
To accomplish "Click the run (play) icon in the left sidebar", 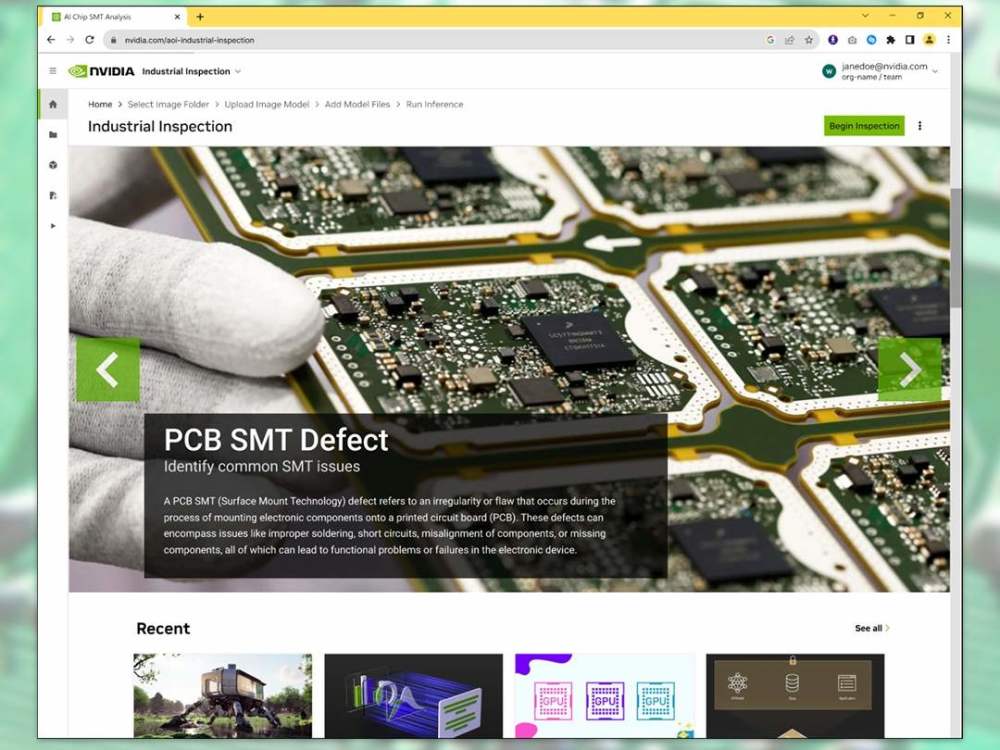I will [53, 226].
